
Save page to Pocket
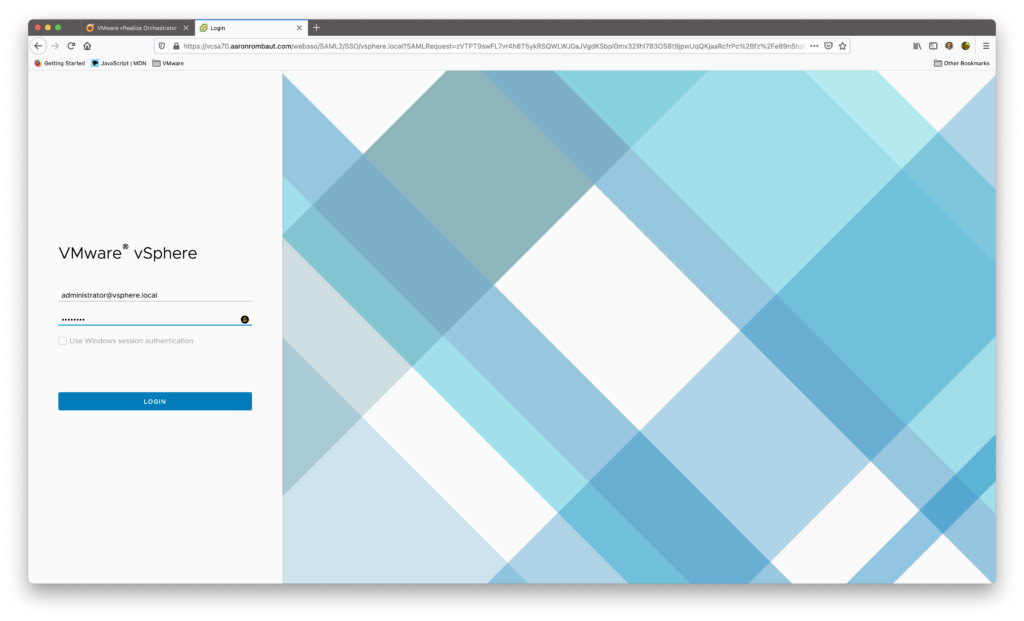828,46
